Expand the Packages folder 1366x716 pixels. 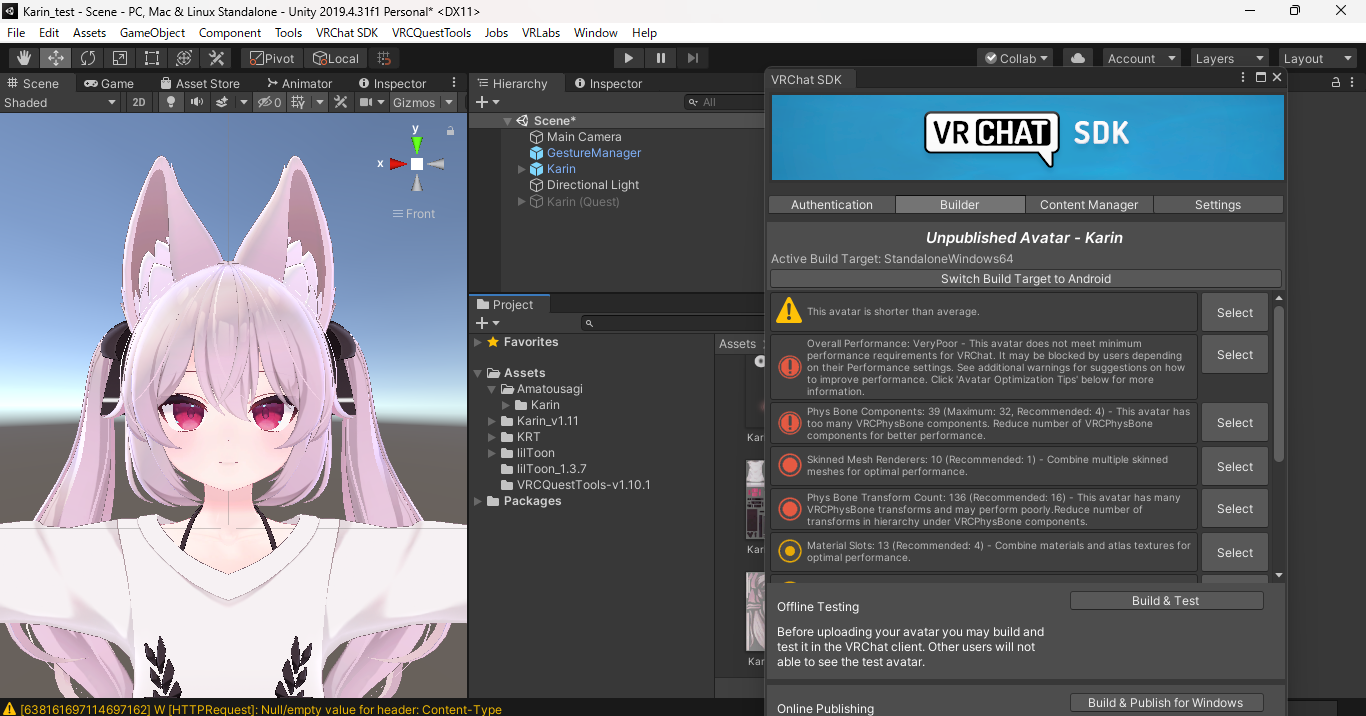[478, 501]
